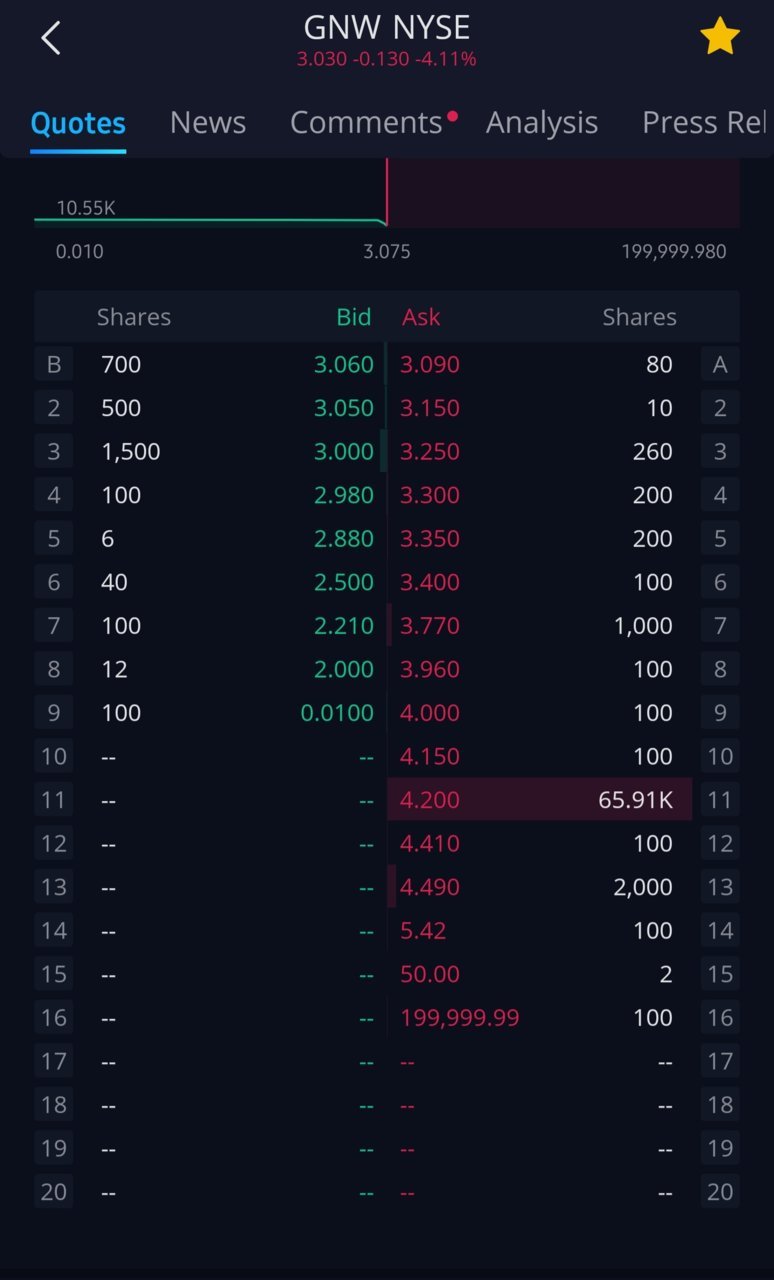Tap the GNW NYSE title

[387, 27]
